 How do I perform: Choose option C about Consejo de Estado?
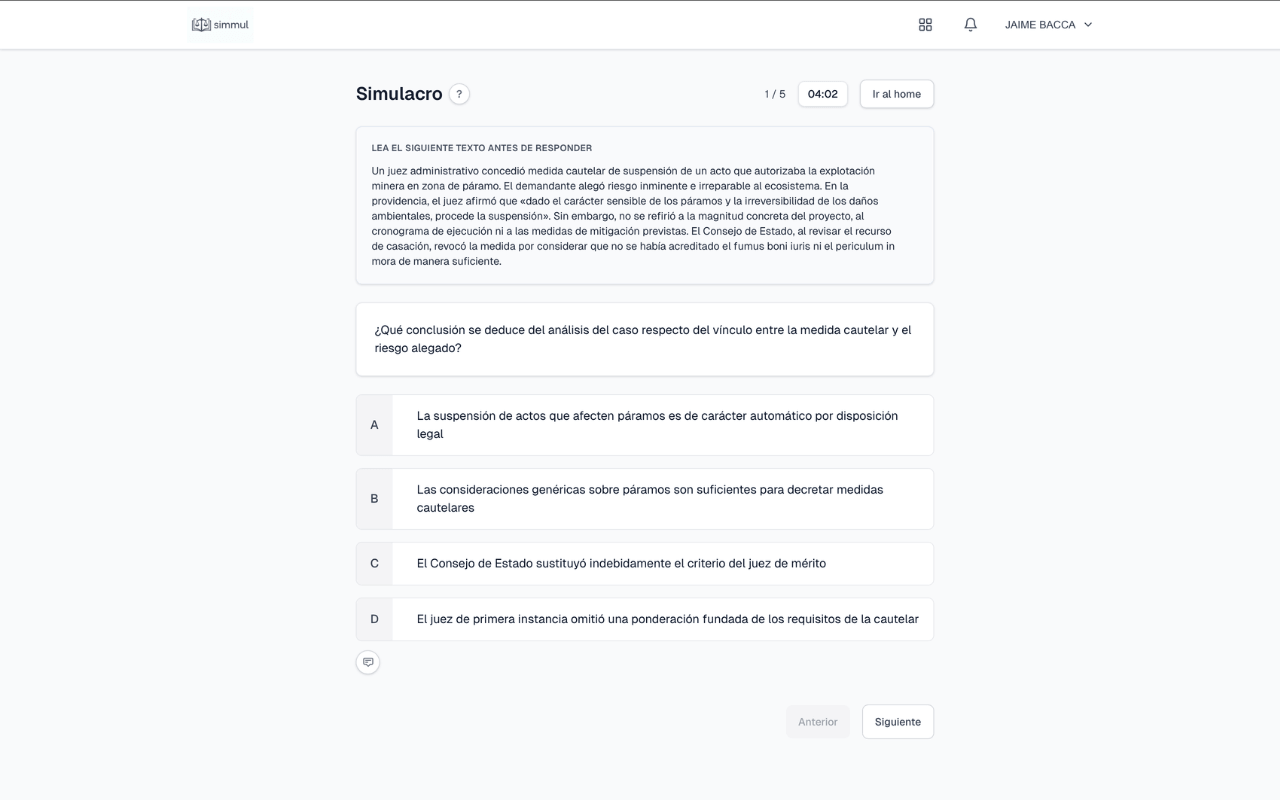[660, 564]
